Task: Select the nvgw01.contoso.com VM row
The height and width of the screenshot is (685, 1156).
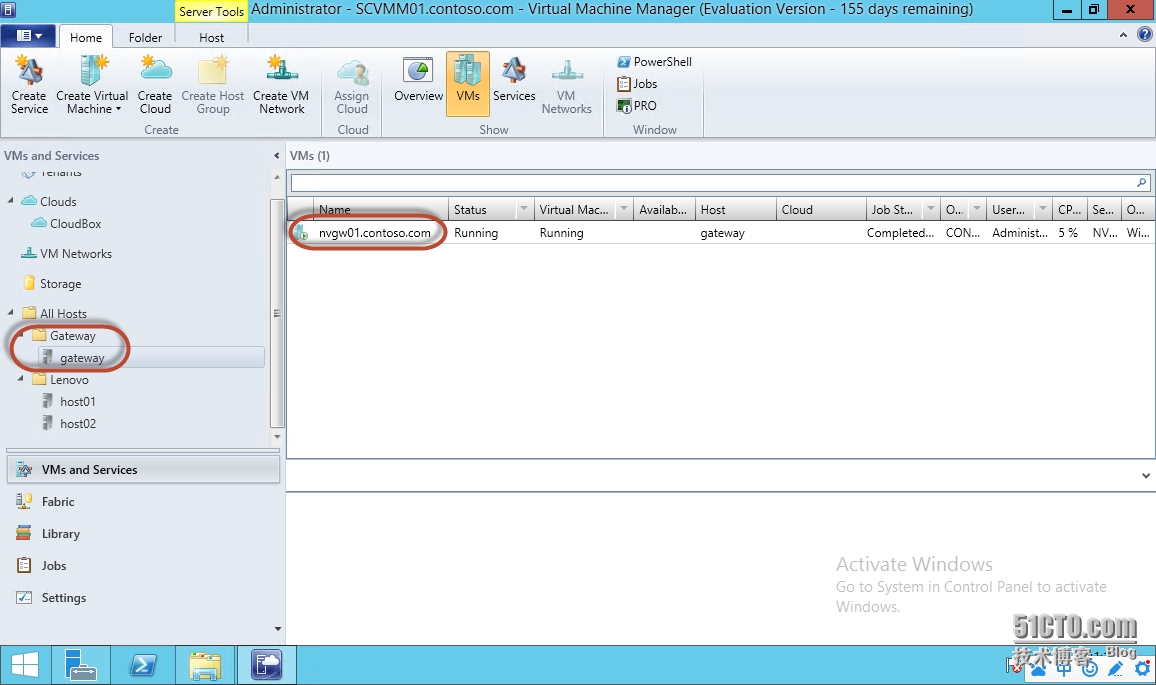Action: [720, 233]
